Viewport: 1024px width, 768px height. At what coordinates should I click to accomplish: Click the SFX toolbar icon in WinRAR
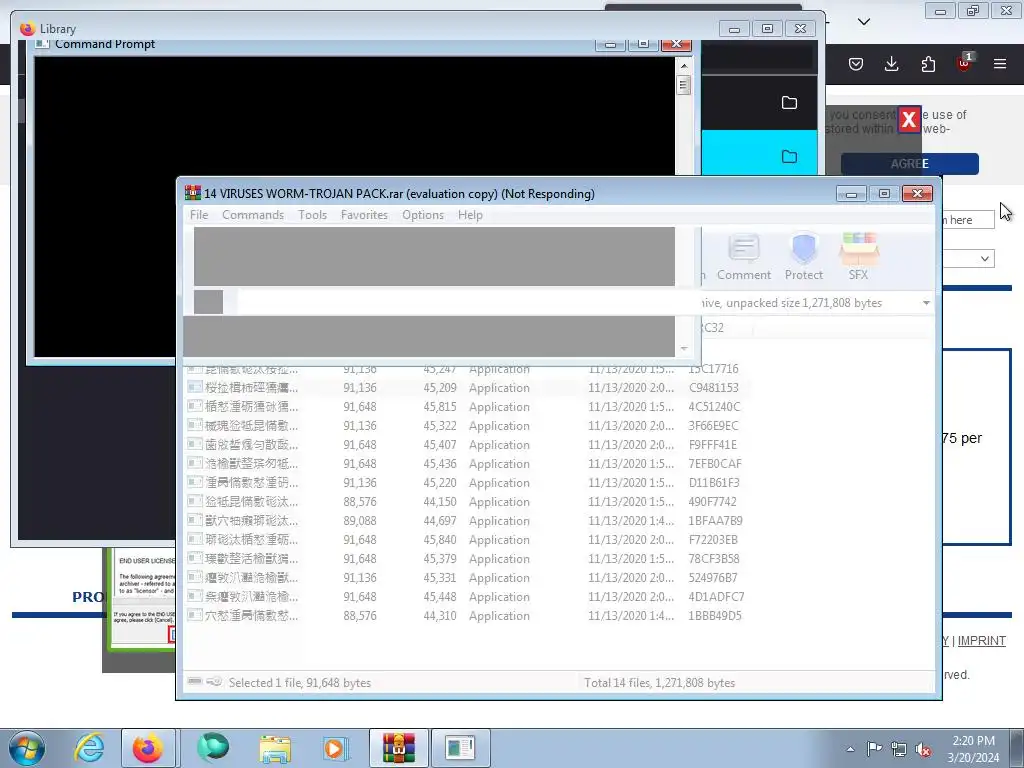pyautogui.click(x=858, y=257)
